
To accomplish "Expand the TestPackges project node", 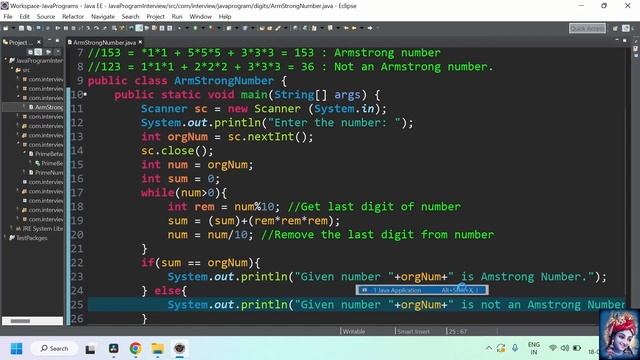I will [x=6, y=238].
